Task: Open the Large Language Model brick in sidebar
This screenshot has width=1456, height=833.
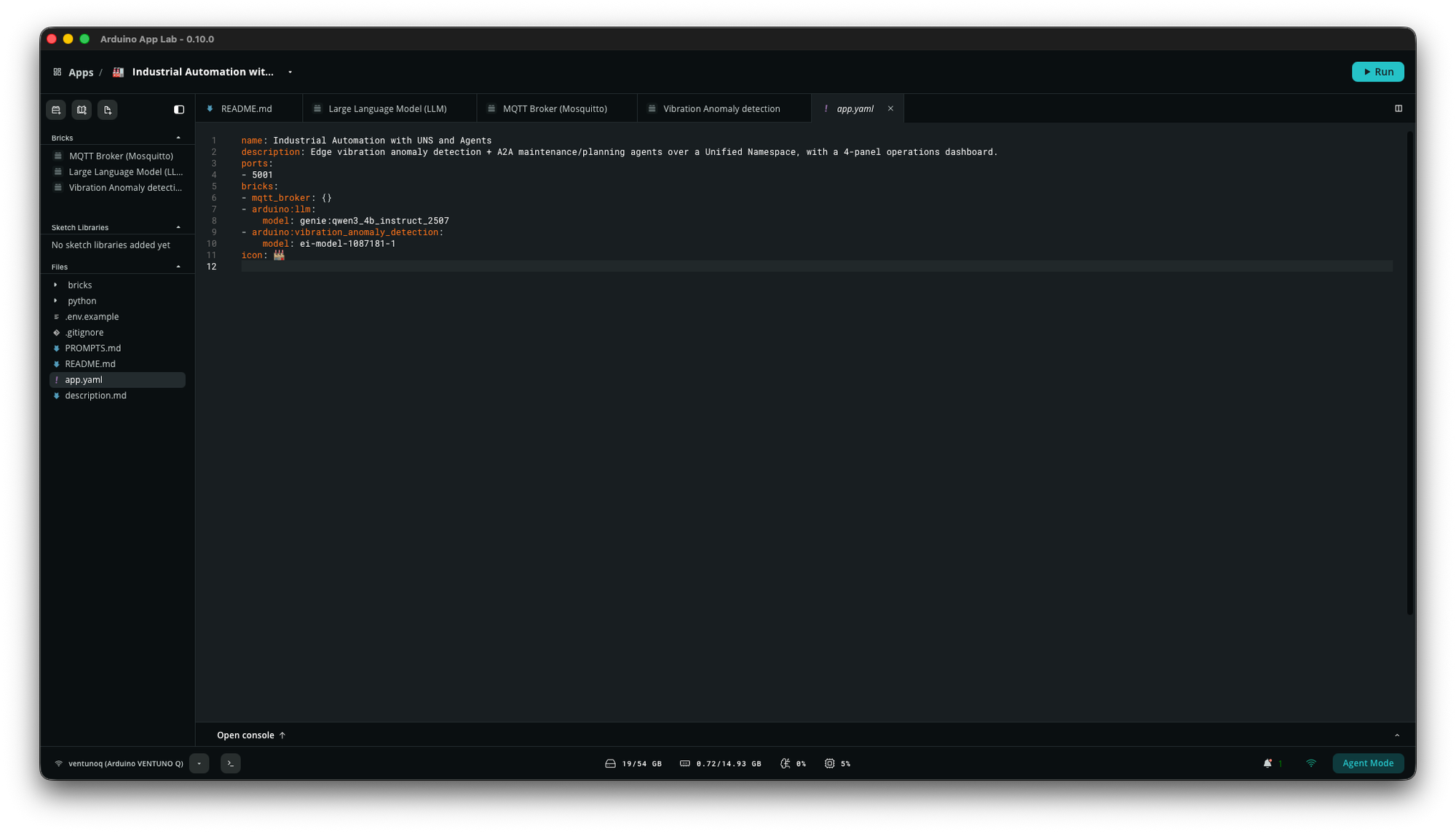Action: point(126,172)
